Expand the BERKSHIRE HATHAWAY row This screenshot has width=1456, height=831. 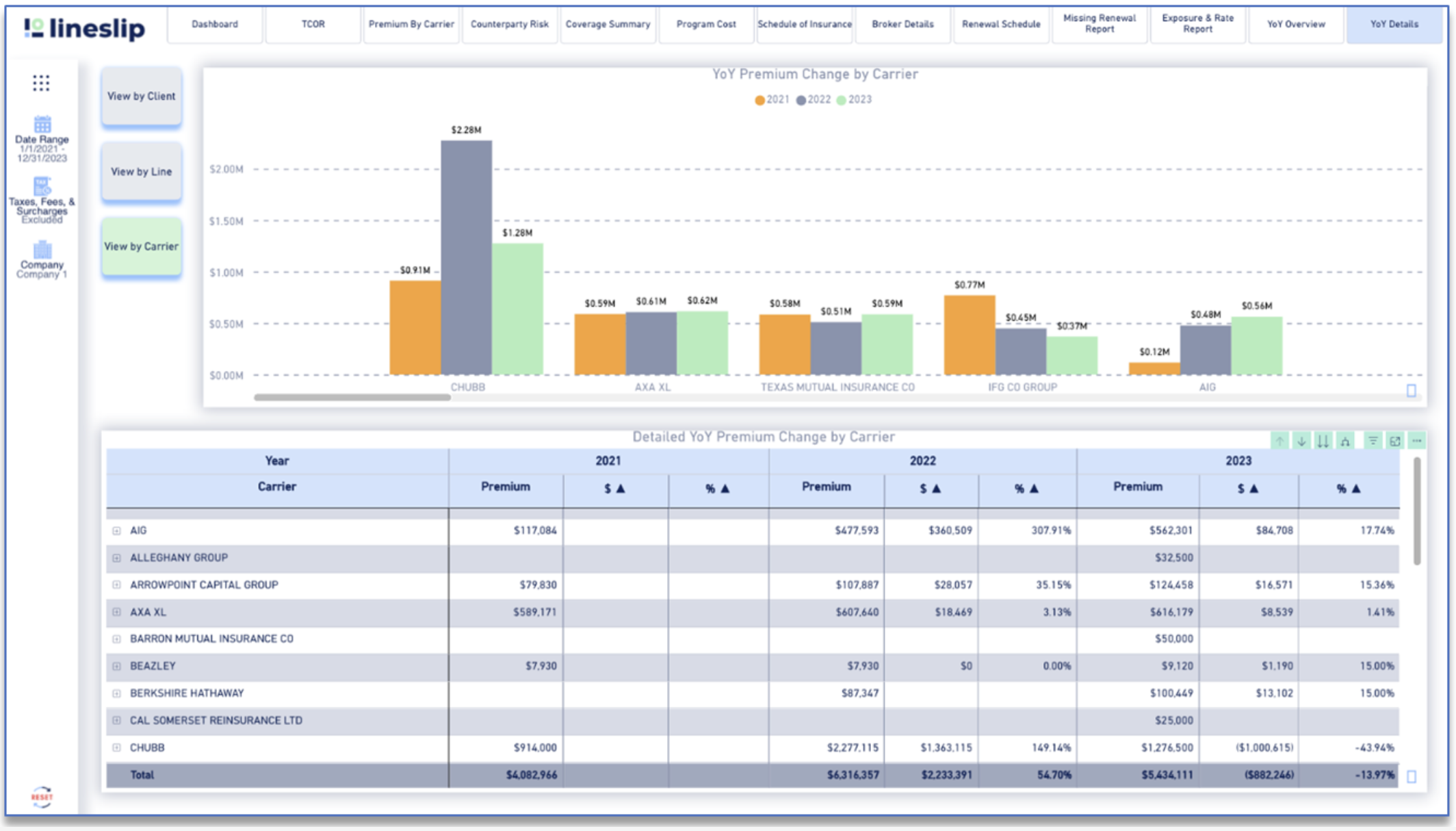click(116, 693)
